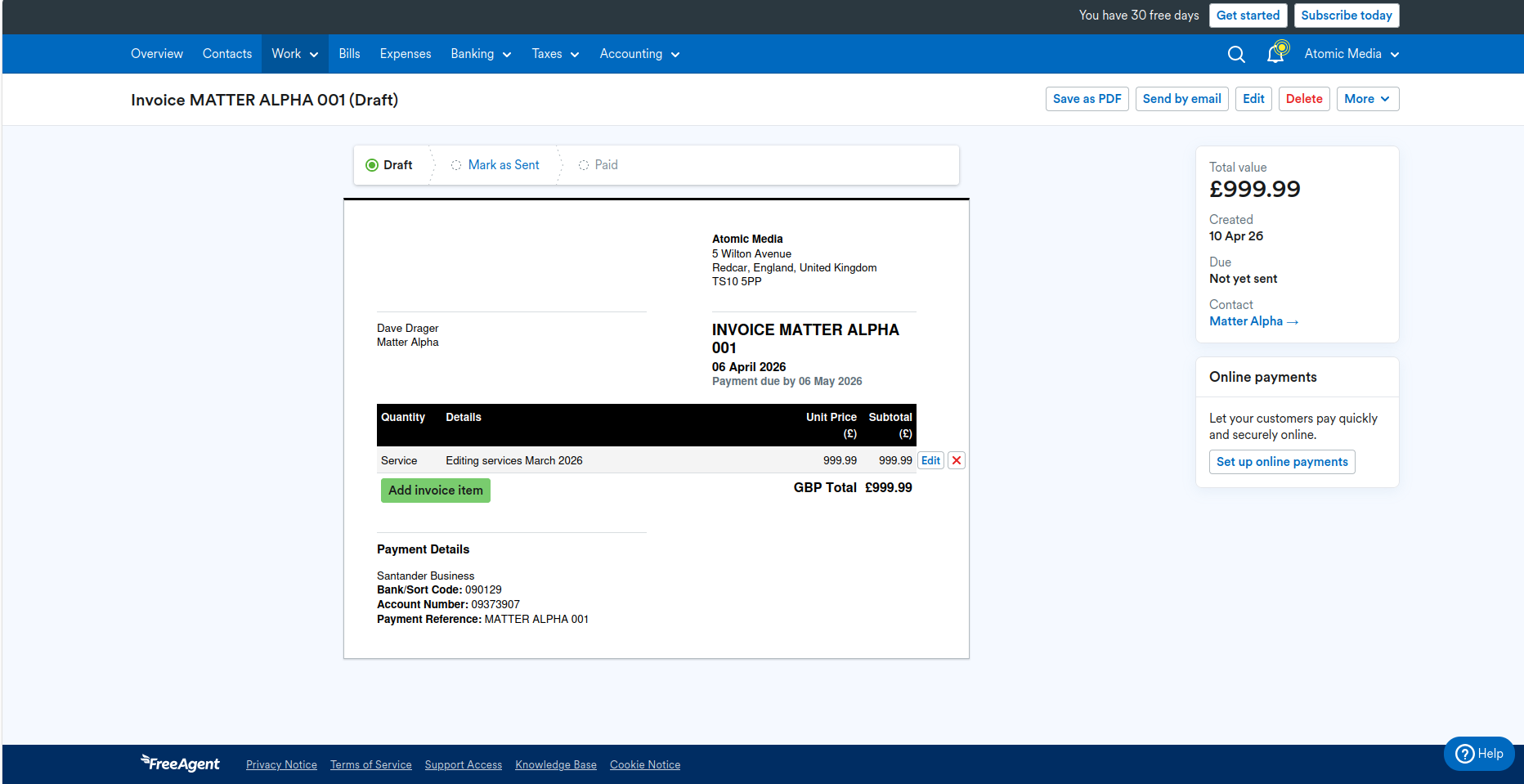The width and height of the screenshot is (1524, 784).
Task: Open search using the magnifier icon
Action: point(1235,54)
